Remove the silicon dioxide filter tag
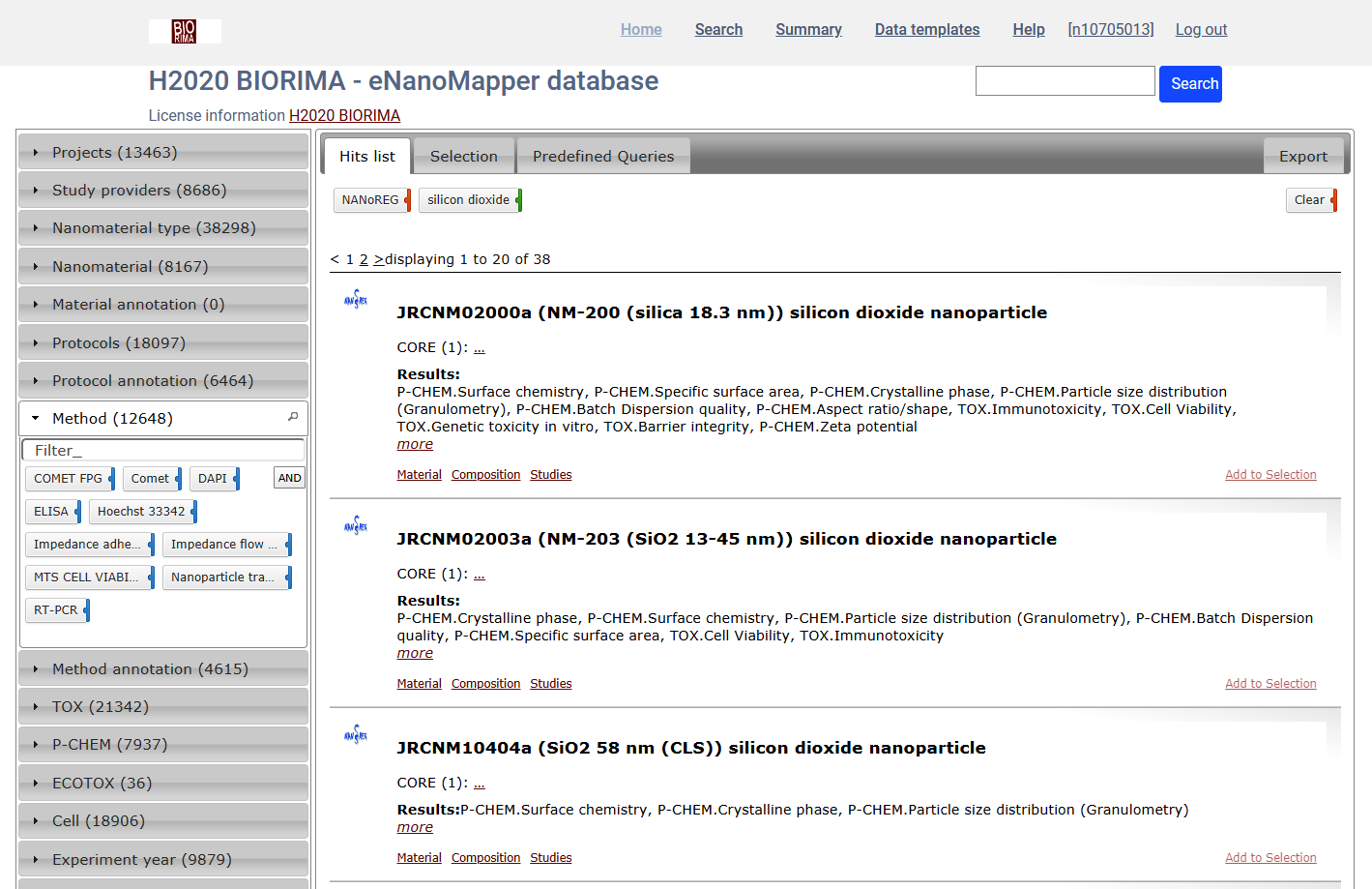1372x889 pixels. click(x=519, y=200)
